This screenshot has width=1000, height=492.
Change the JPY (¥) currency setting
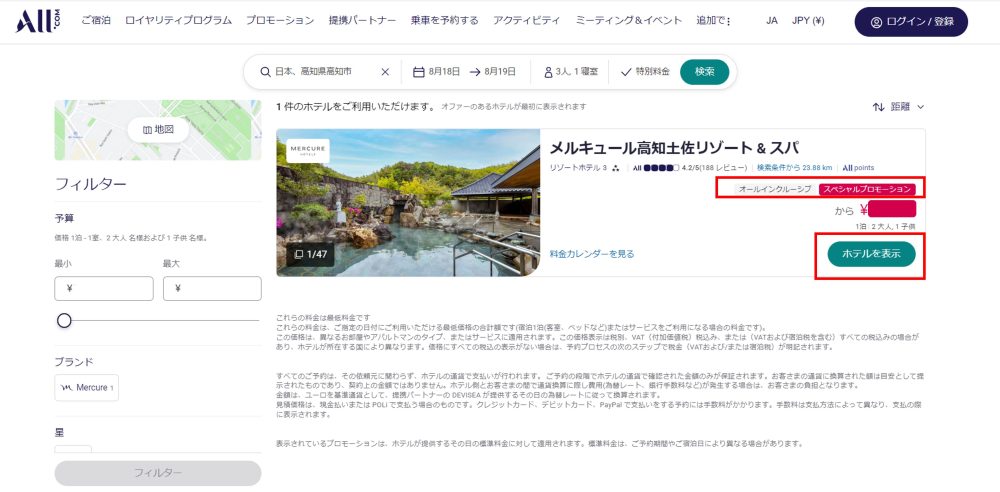pyautogui.click(x=808, y=21)
